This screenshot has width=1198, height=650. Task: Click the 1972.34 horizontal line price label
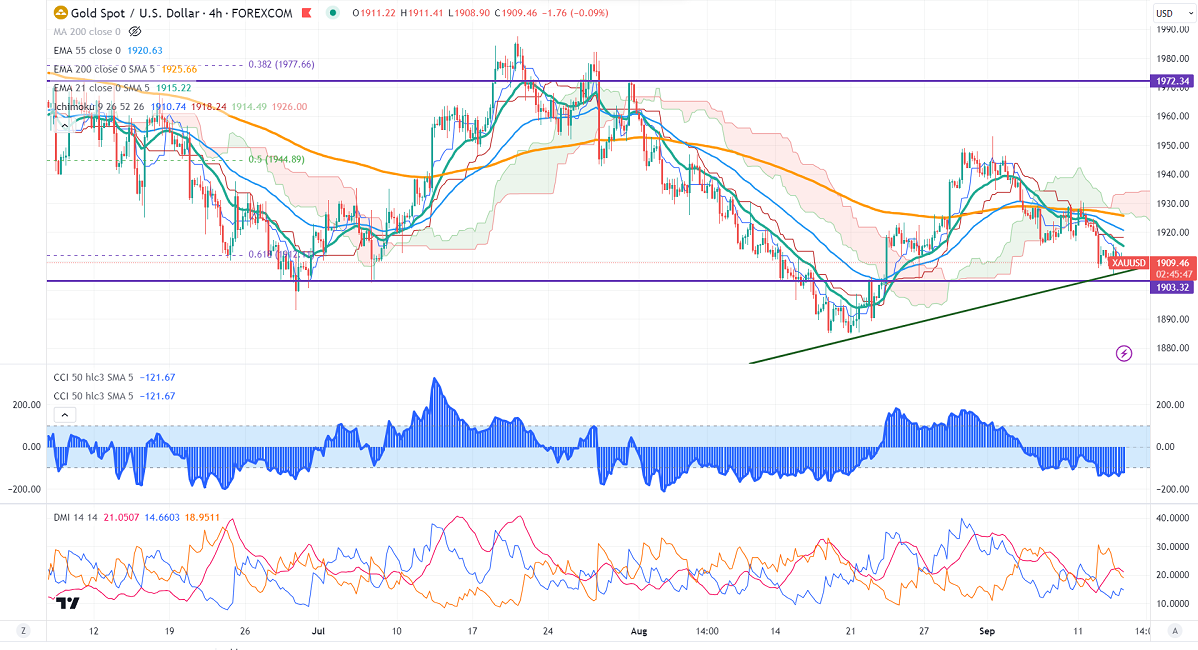1171,81
